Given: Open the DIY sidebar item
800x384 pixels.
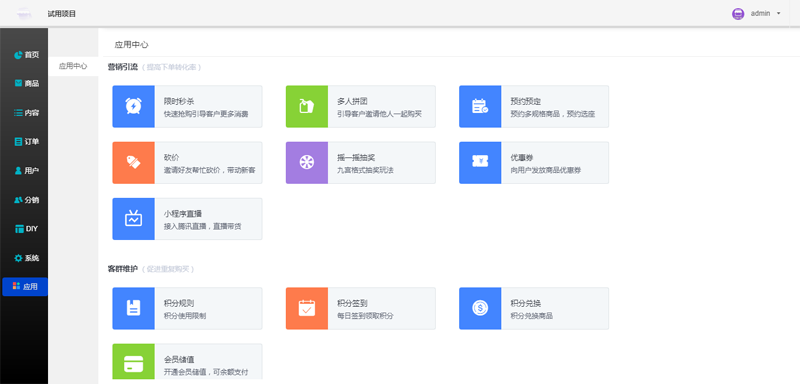Looking at the screenshot, I should coord(27,228).
